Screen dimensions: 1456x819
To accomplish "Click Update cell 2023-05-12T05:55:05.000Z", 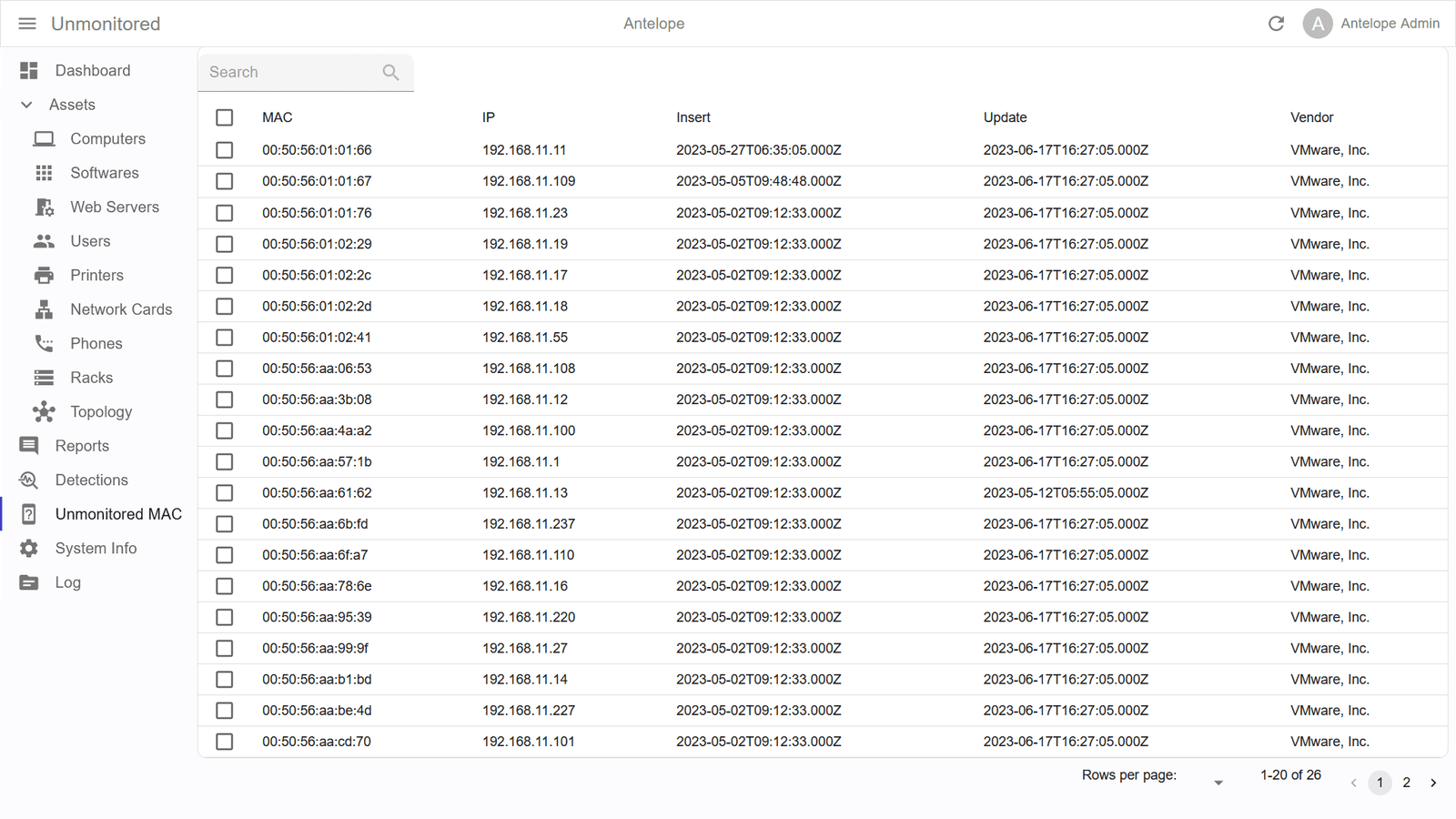I will click(x=1066, y=493).
